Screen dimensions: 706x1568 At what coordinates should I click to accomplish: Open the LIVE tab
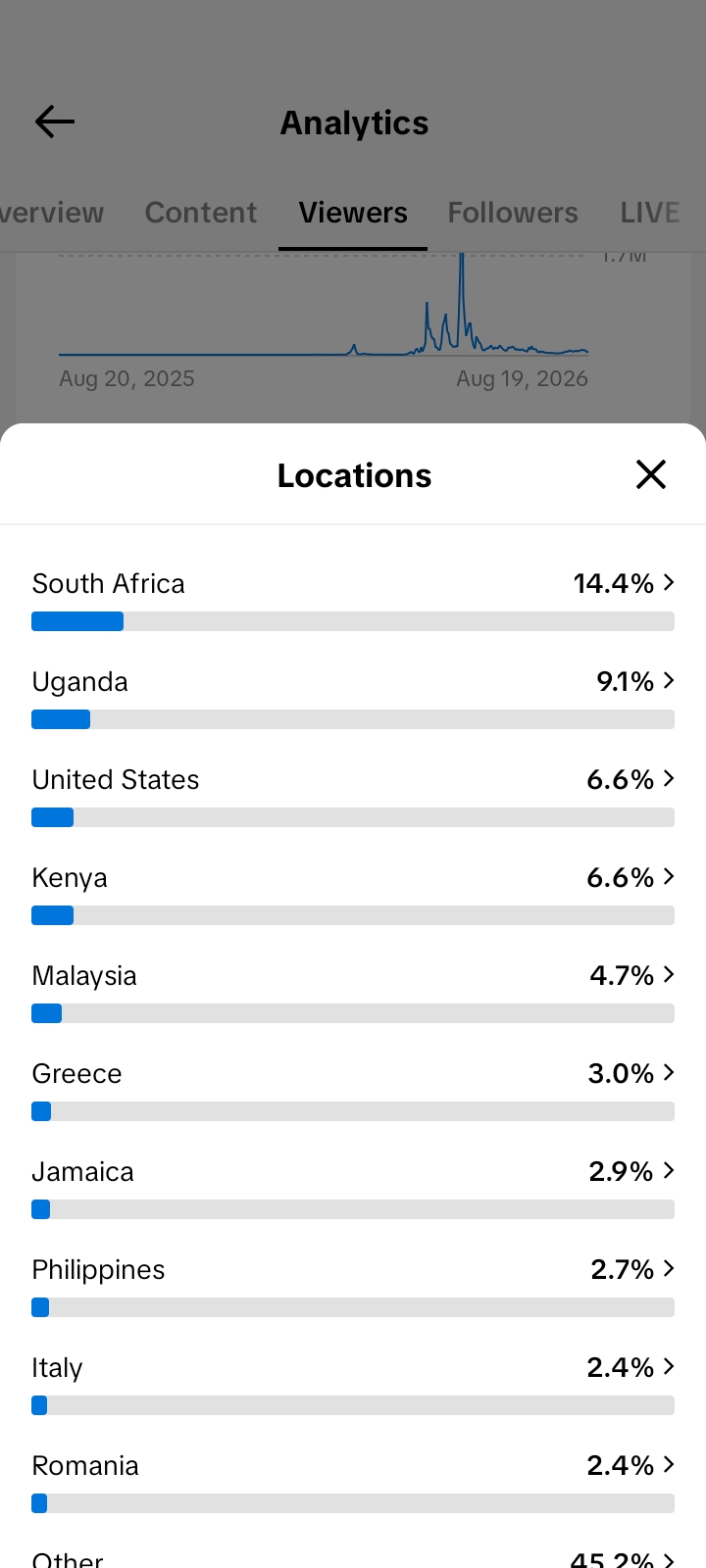[650, 213]
